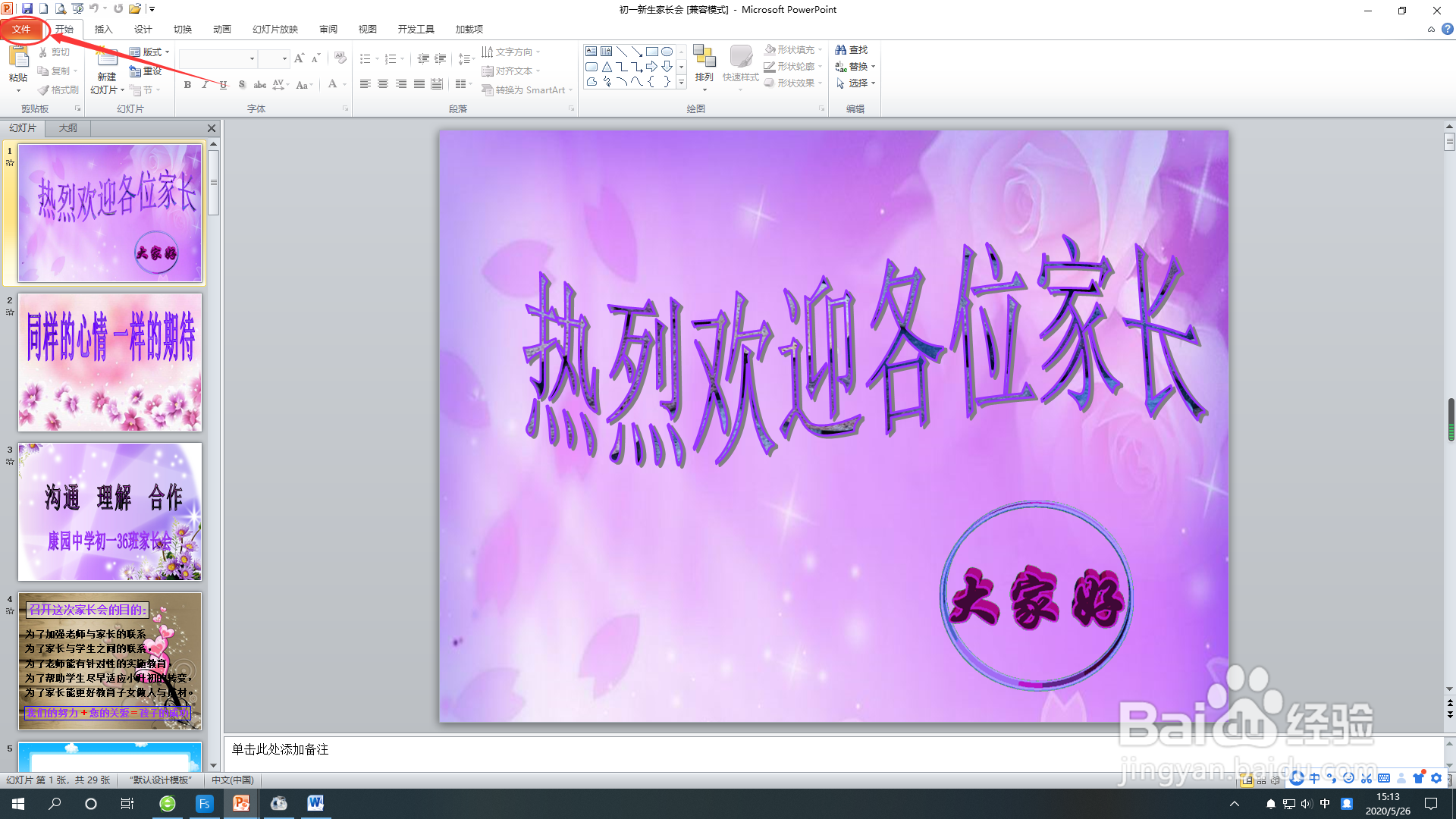Select the right arrow shape in gallery
1456x819 pixels.
tap(651, 67)
